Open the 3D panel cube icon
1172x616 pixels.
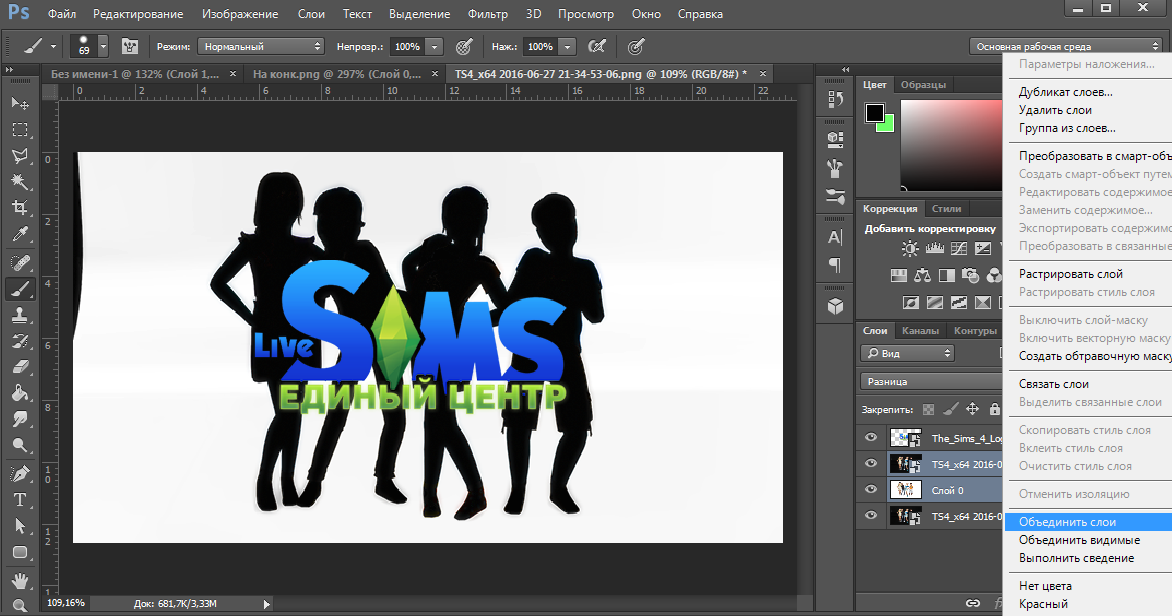point(836,307)
